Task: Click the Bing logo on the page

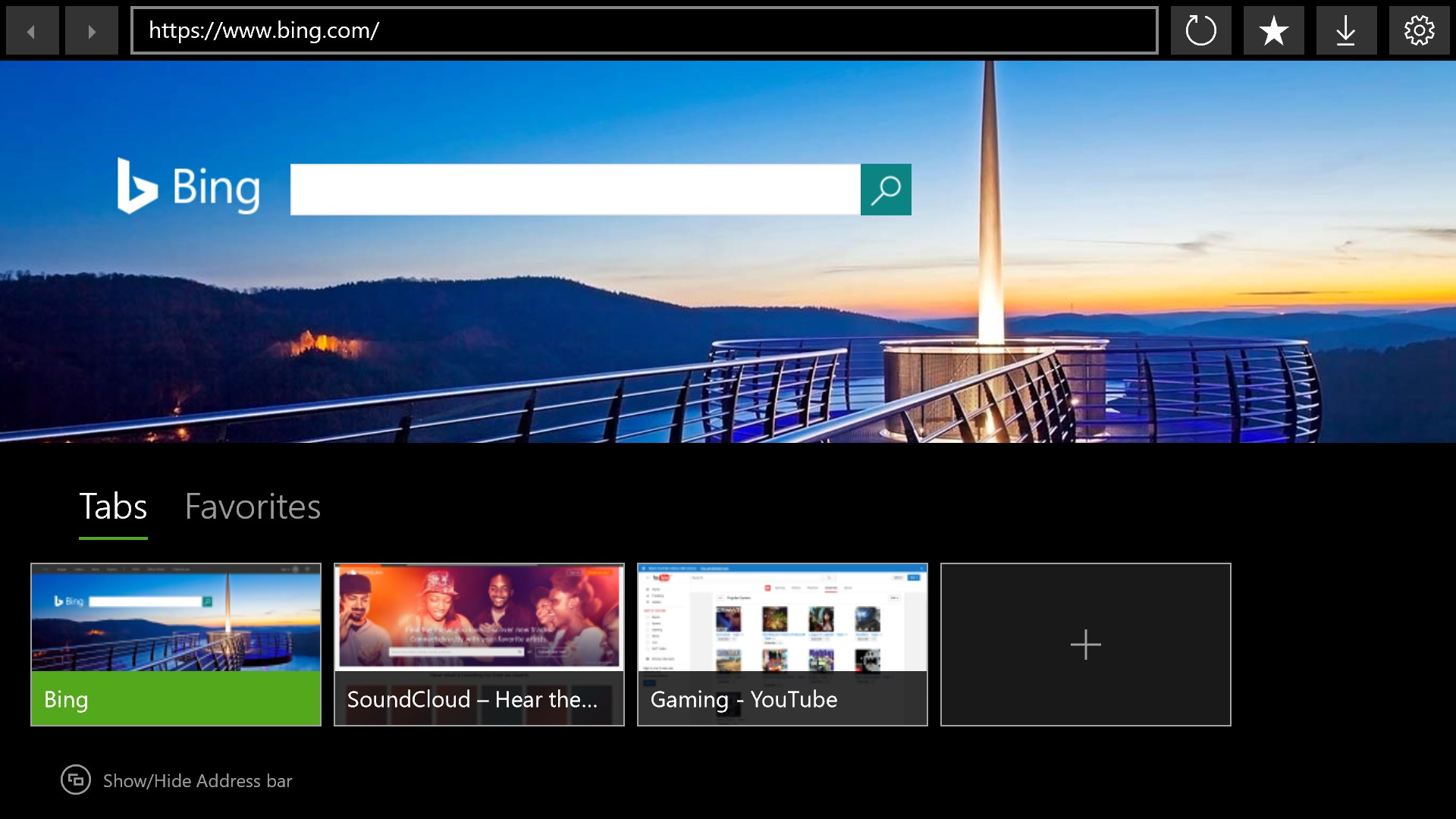Action: [x=190, y=187]
